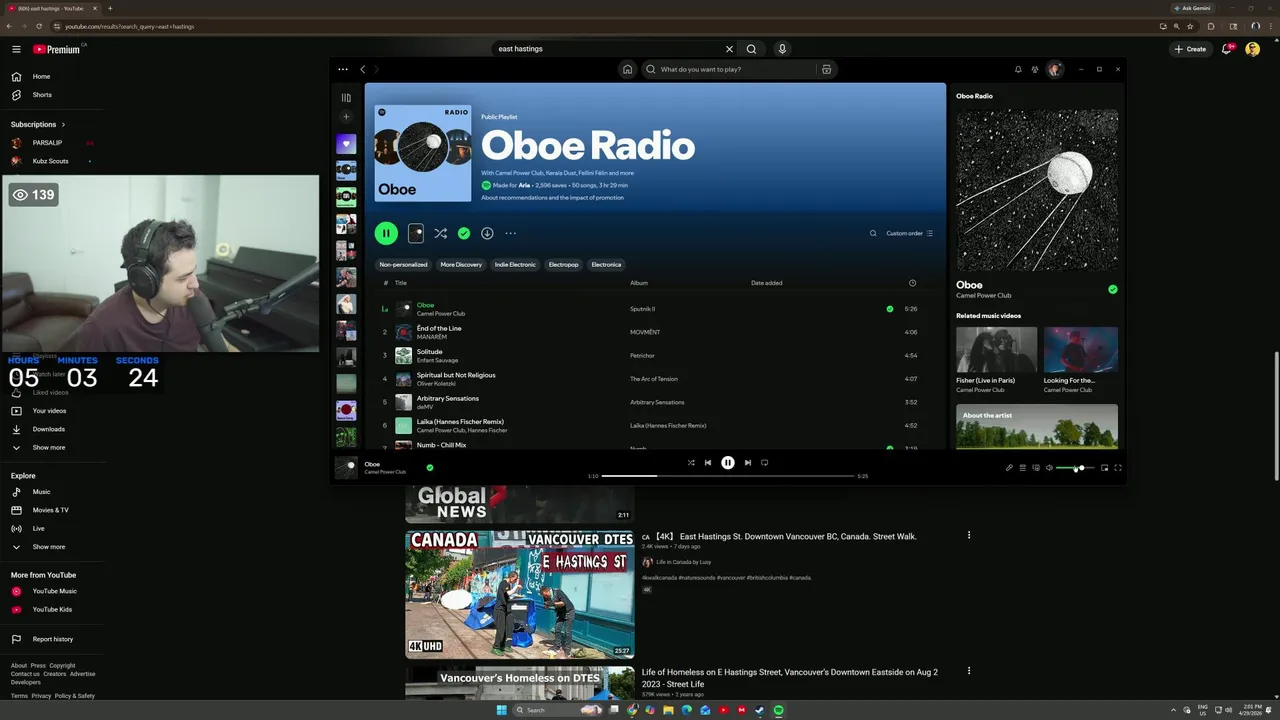The image size is (1280, 720).
Task: Open Custom order sort dropdown
Action: point(909,233)
